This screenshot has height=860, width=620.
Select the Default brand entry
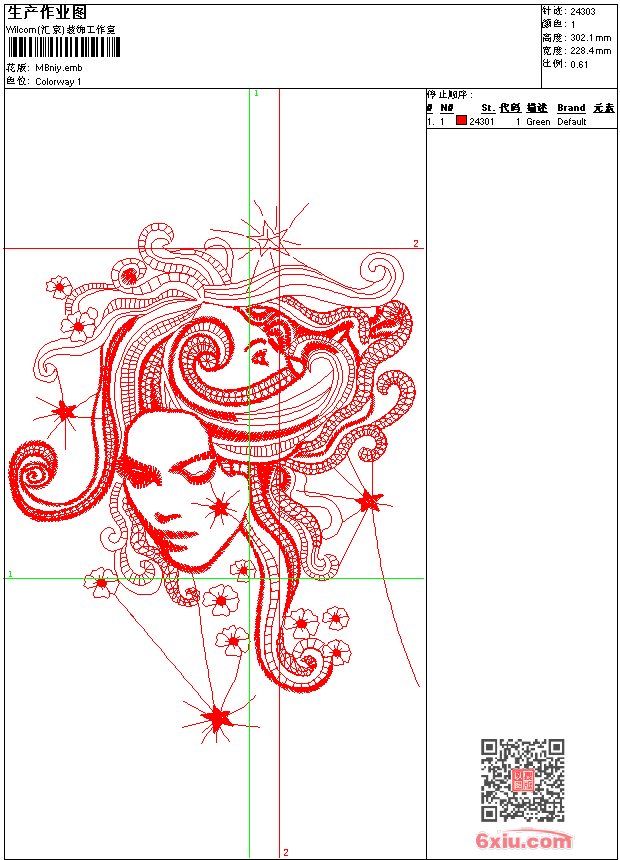click(x=572, y=122)
